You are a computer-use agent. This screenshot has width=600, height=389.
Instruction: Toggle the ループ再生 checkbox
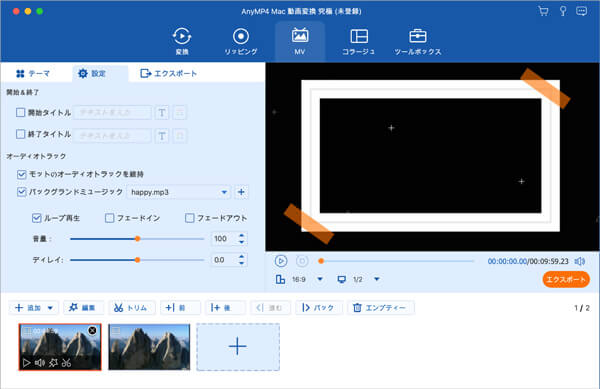(x=36, y=218)
